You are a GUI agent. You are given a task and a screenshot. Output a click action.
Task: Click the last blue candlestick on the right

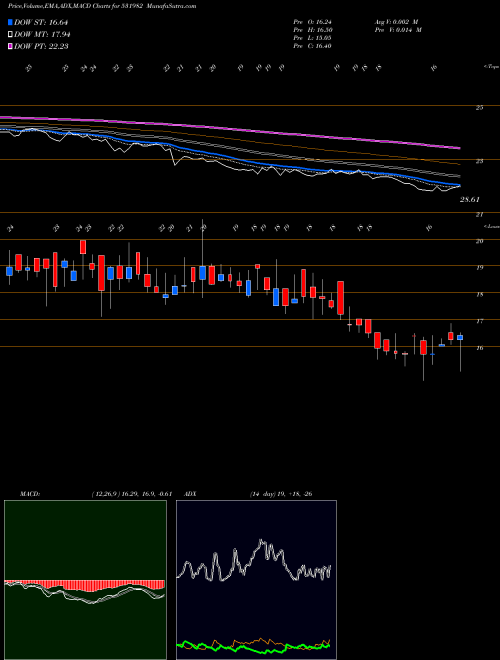click(460, 338)
